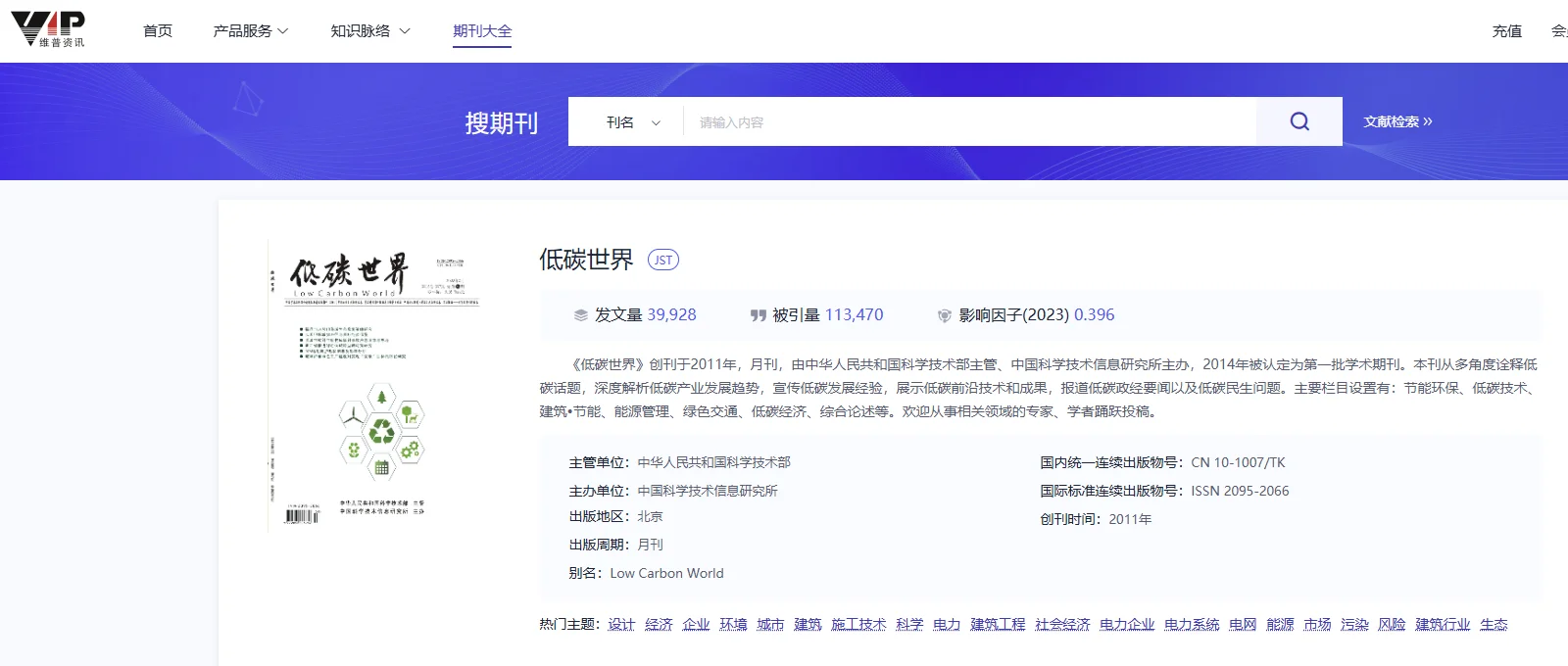Open the 刊名 search field dropdown
The image size is (1568, 666).
tap(633, 122)
